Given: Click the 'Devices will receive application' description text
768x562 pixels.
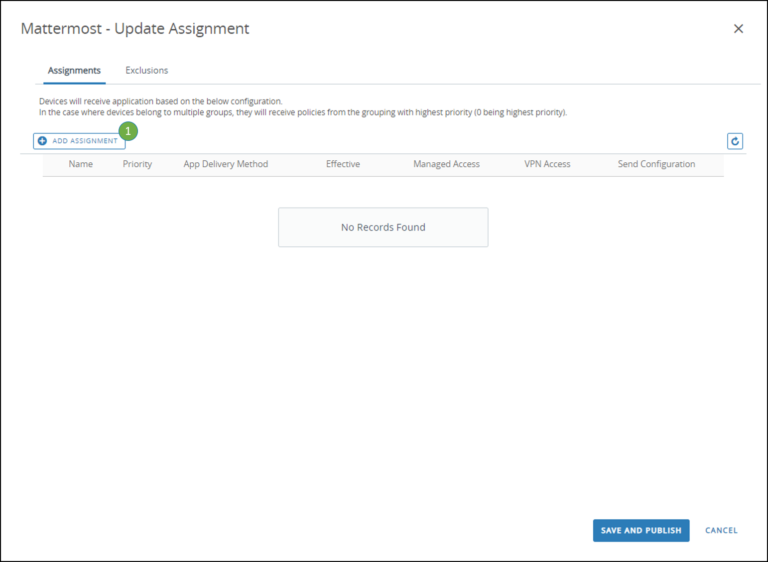Looking at the screenshot, I should tap(160, 101).
